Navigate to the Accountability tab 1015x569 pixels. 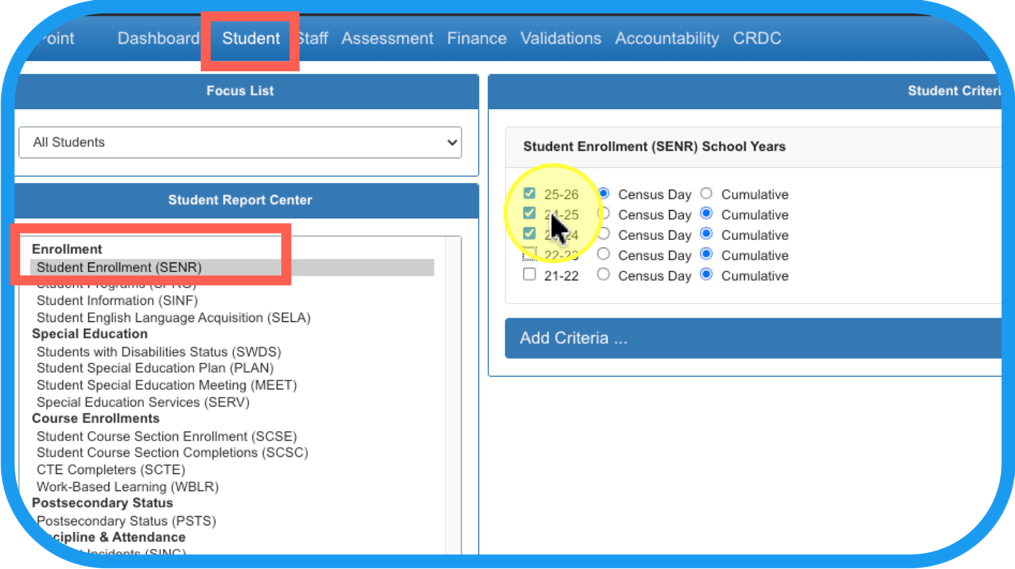click(666, 39)
